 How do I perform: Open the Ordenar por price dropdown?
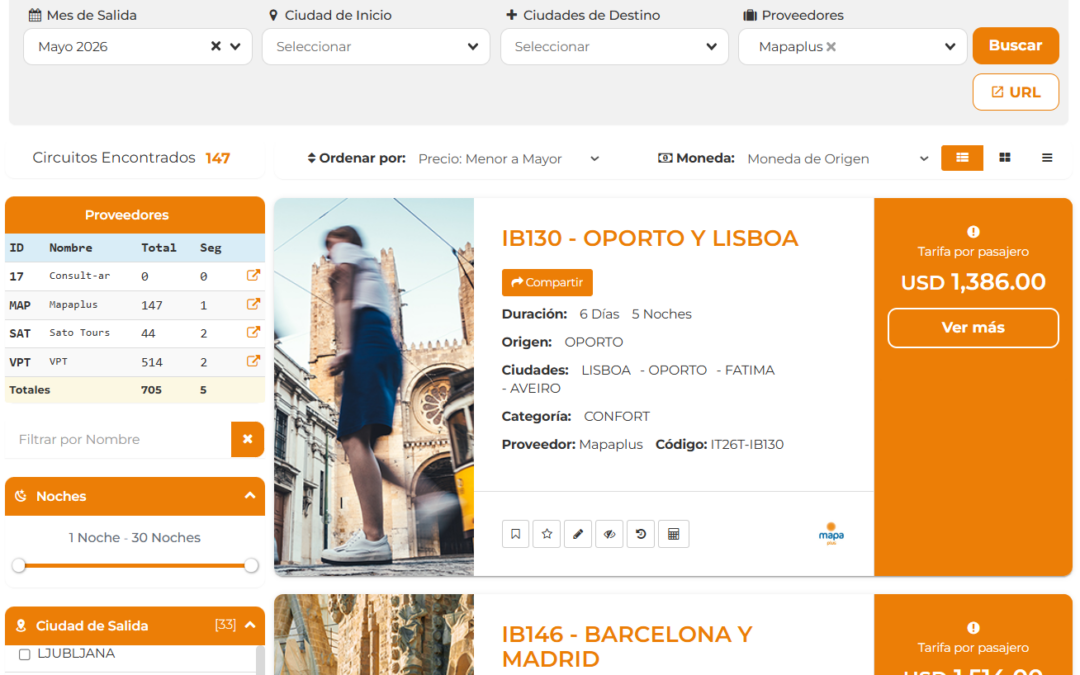pos(508,159)
